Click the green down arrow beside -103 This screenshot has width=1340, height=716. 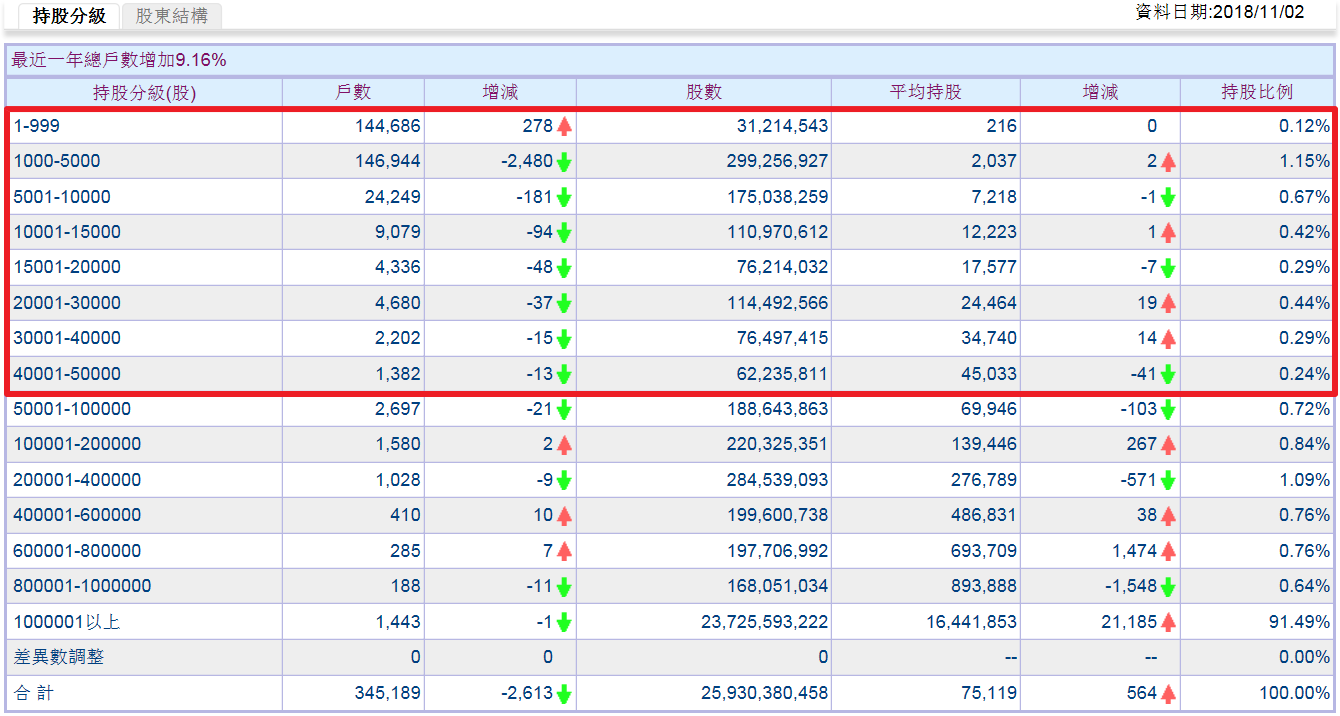coord(1168,409)
